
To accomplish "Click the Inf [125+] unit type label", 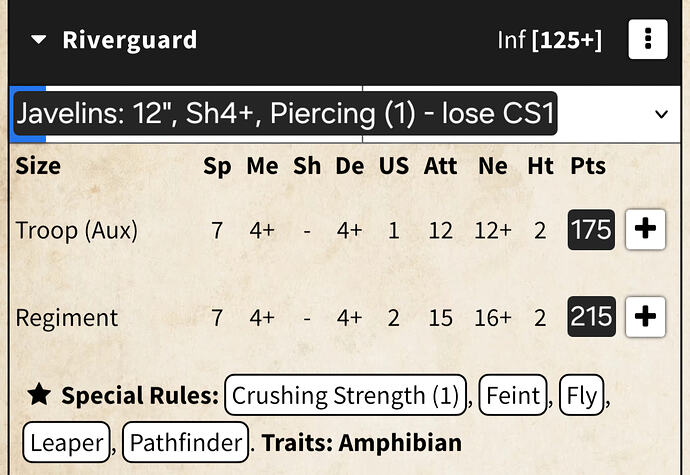I will coord(549,41).
